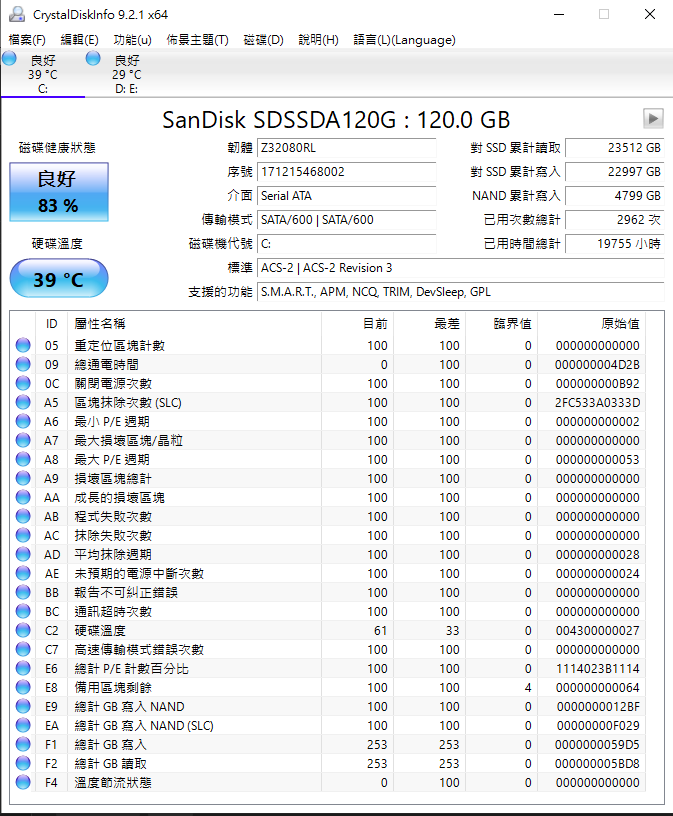Open the 編輯(E) menu
Image resolution: width=673 pixels, height=816 pixels.
pos(79,40)
